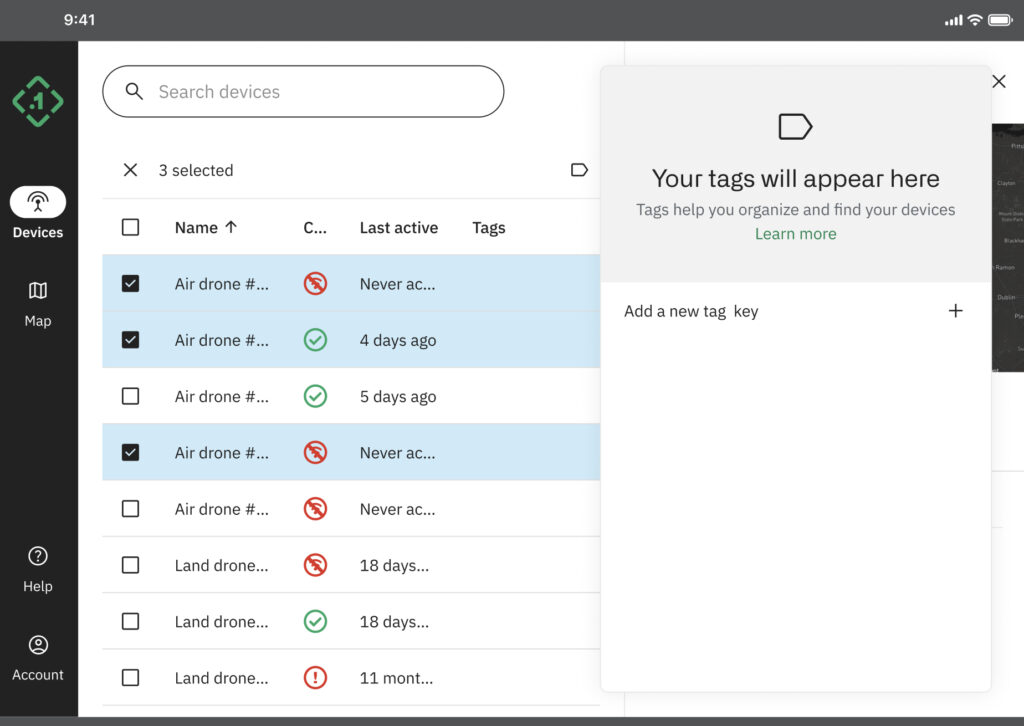Check the select-all checkbox in the table header

pos(130,227)
